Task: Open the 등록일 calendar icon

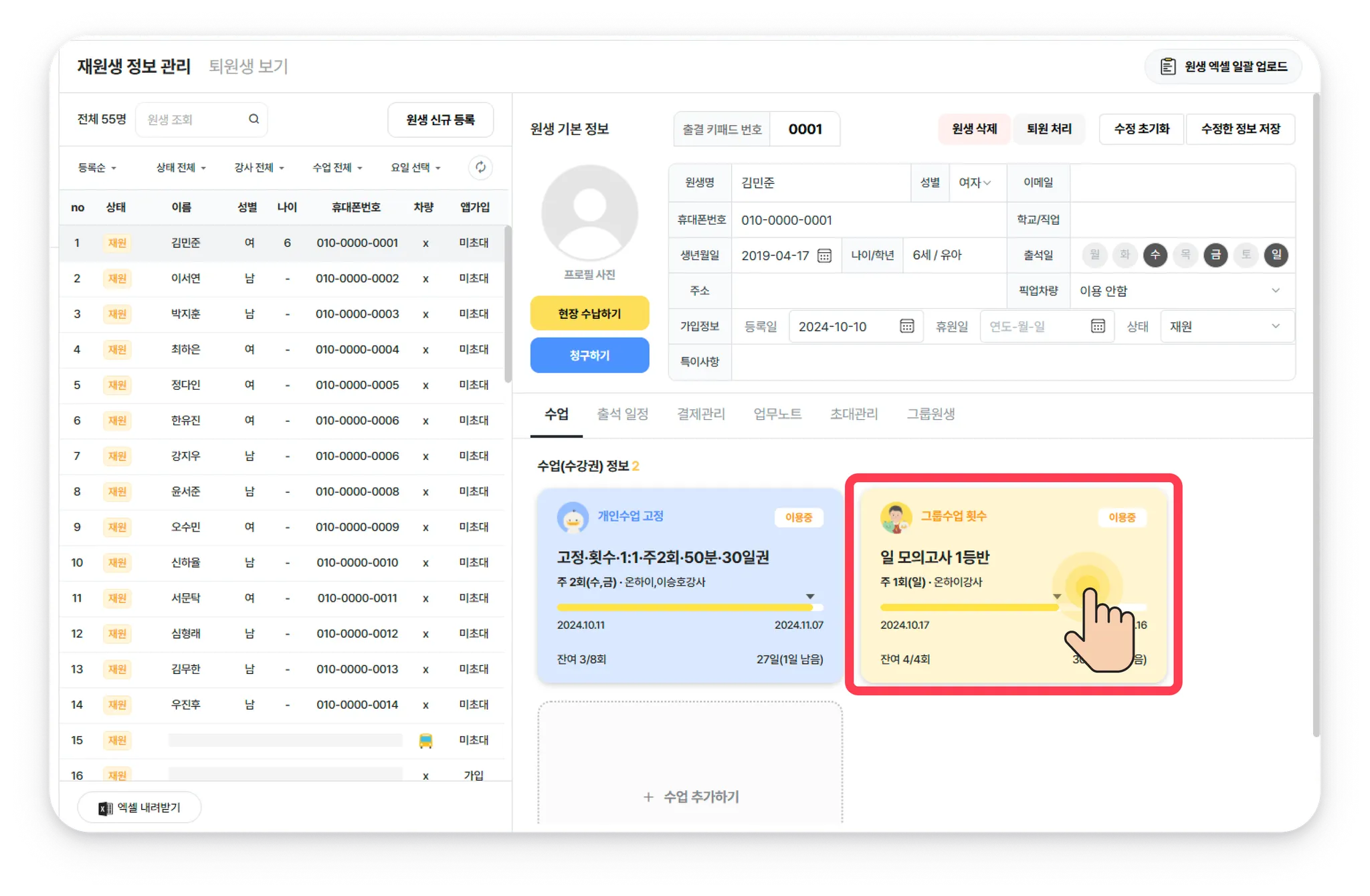Action: (x=906, y=326)
